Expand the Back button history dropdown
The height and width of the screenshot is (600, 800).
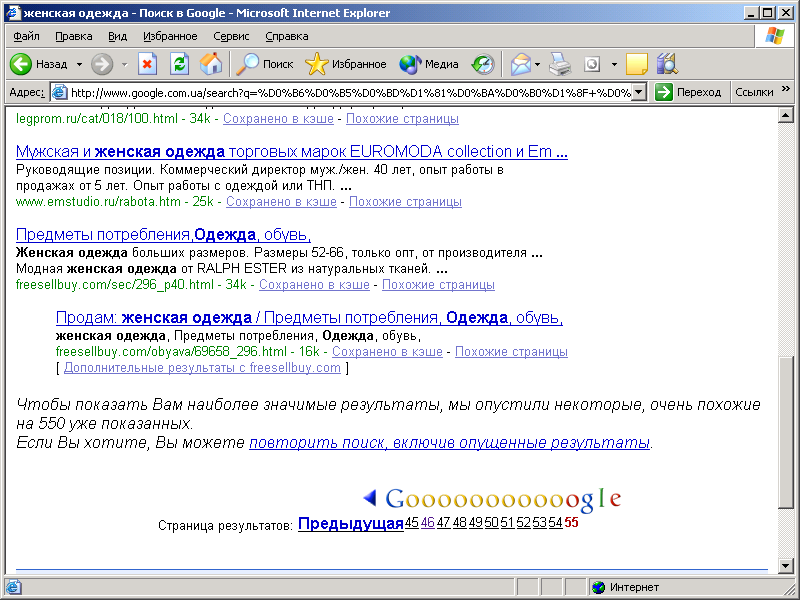79,64
